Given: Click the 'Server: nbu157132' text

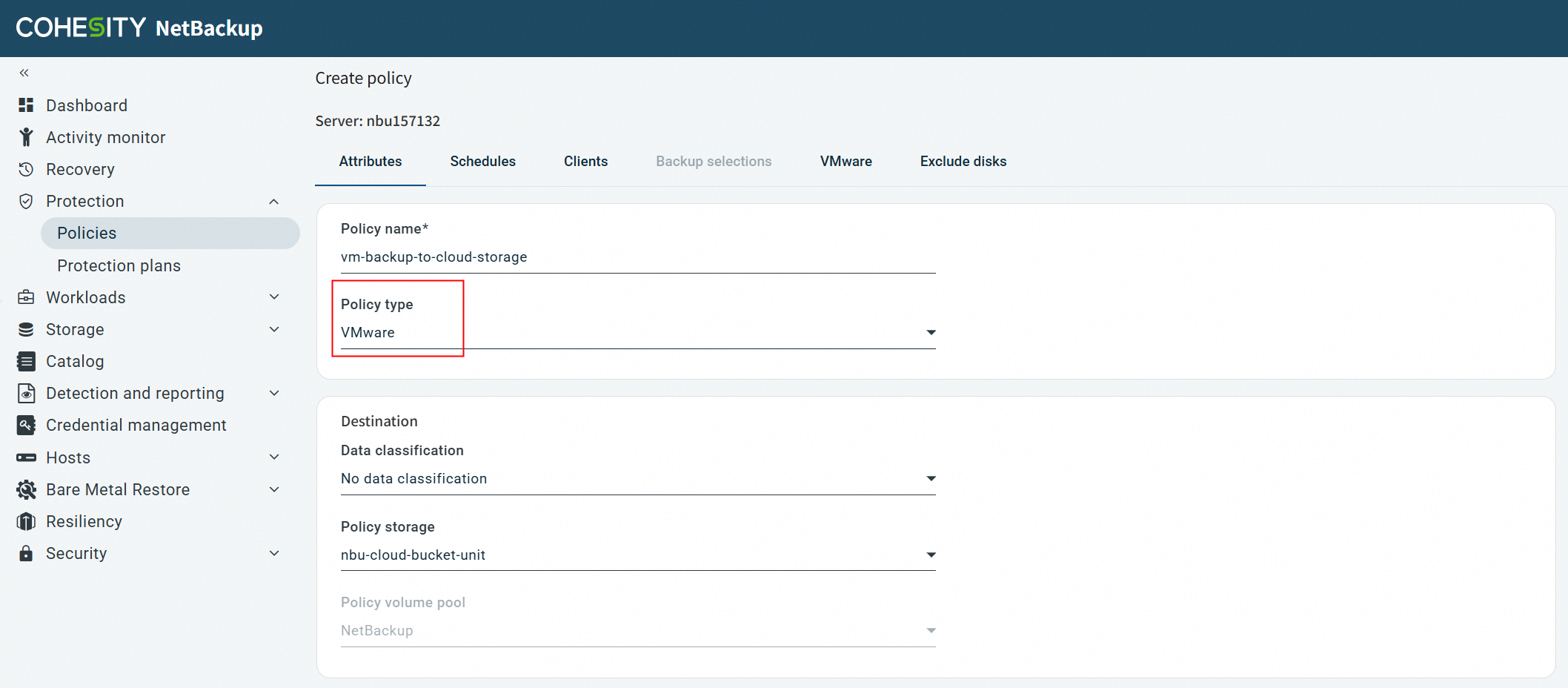Looking at the screenshot, I should [378, 121].
